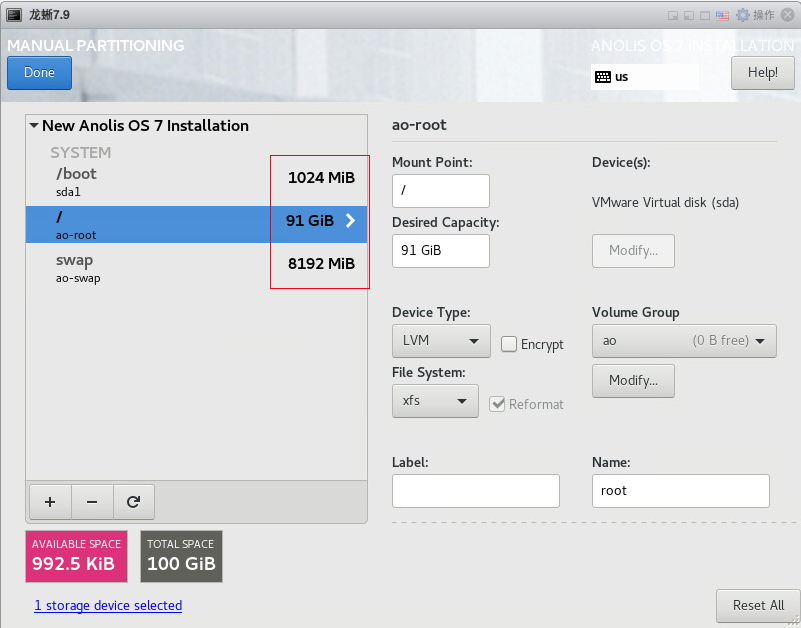Click the Mount Point input field
Viewport: 801px width, 628px height.
coord(440,191)
